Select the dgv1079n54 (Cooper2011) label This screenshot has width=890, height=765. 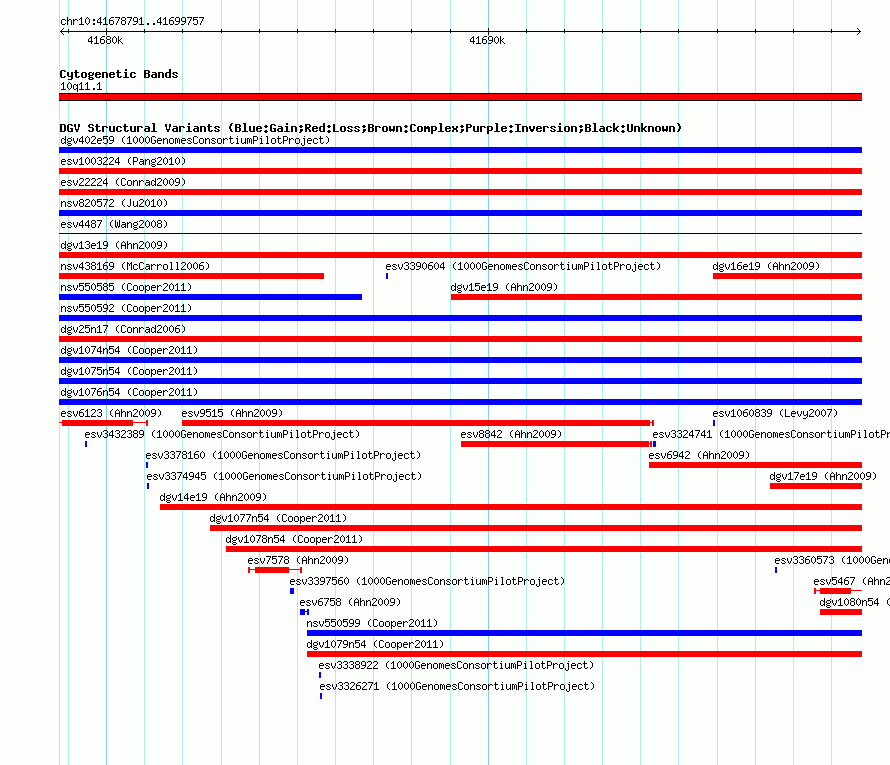[x=375, y=644]
